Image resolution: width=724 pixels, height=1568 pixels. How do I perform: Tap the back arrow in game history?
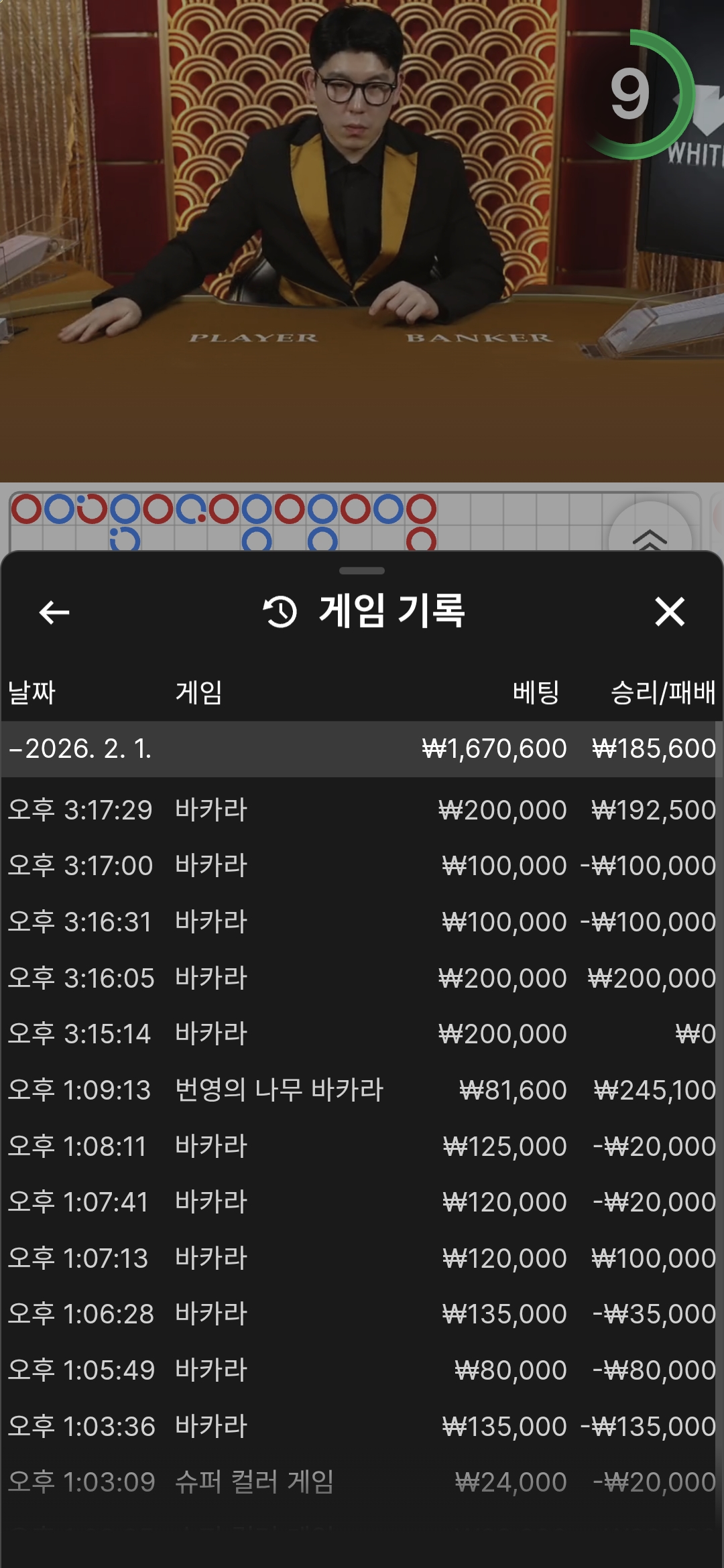pyautogui.click(x=54, y=612)
